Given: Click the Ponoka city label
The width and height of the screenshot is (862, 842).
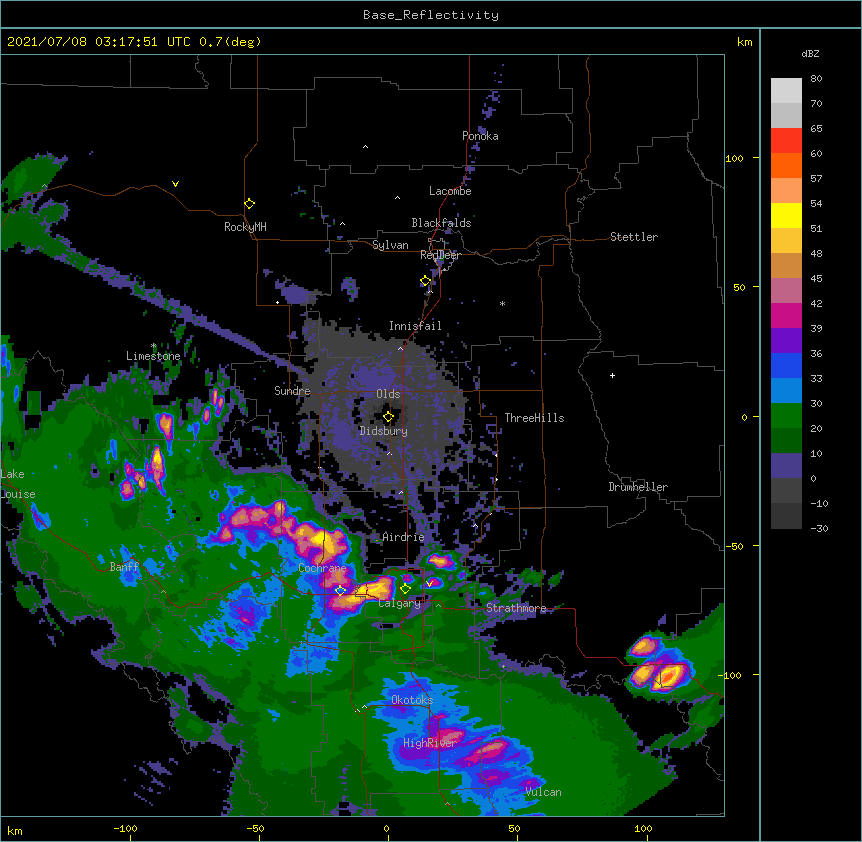Looking at the screenshot, I should coord(480,136).
